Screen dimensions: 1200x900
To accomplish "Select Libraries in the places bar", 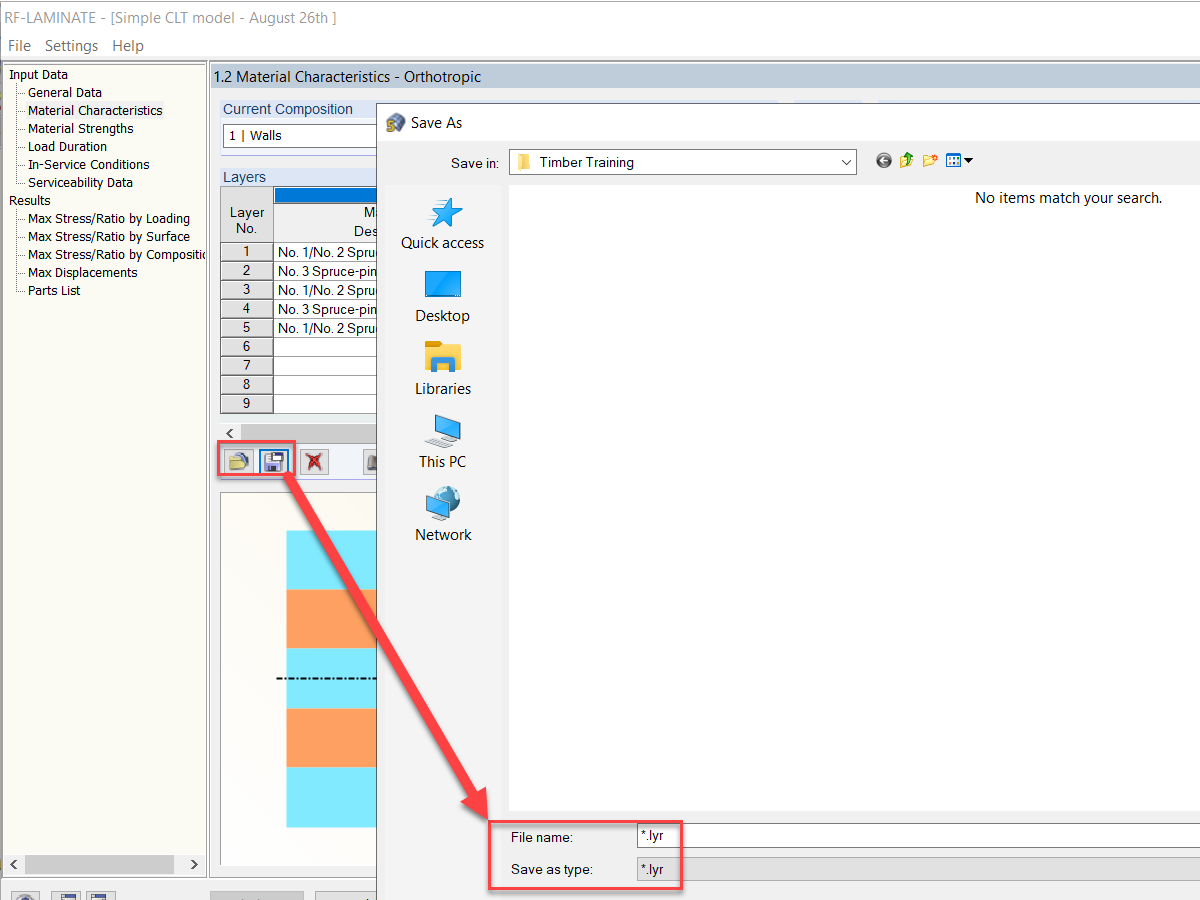I will (442, 370).
